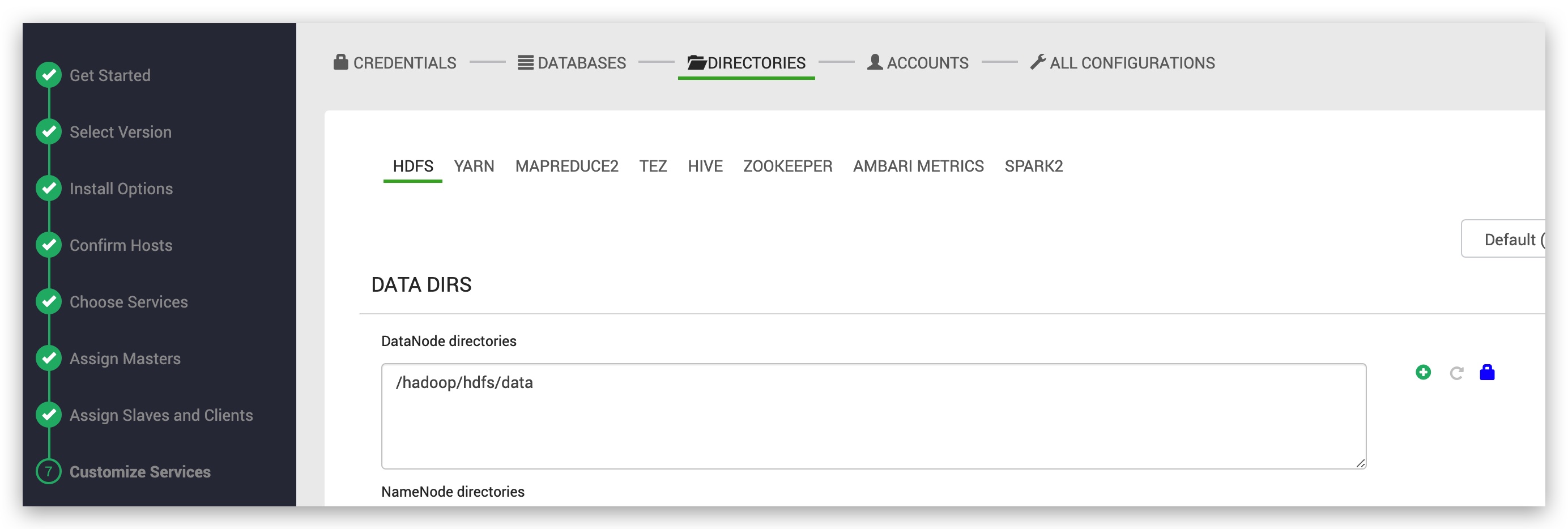The width and height of the screenshot is (1568, 529).
Task: Switch to the HIVE service tab
Action: tap(705, 166)
